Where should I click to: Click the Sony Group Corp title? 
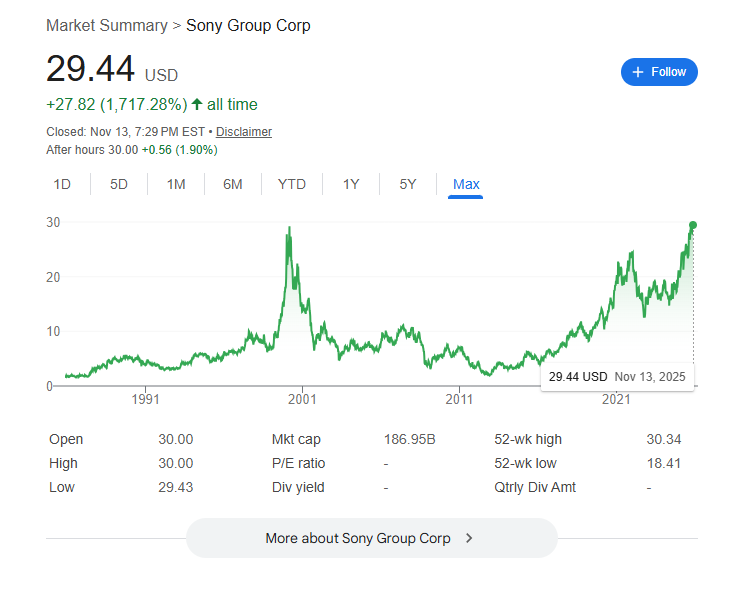point(248,25)
